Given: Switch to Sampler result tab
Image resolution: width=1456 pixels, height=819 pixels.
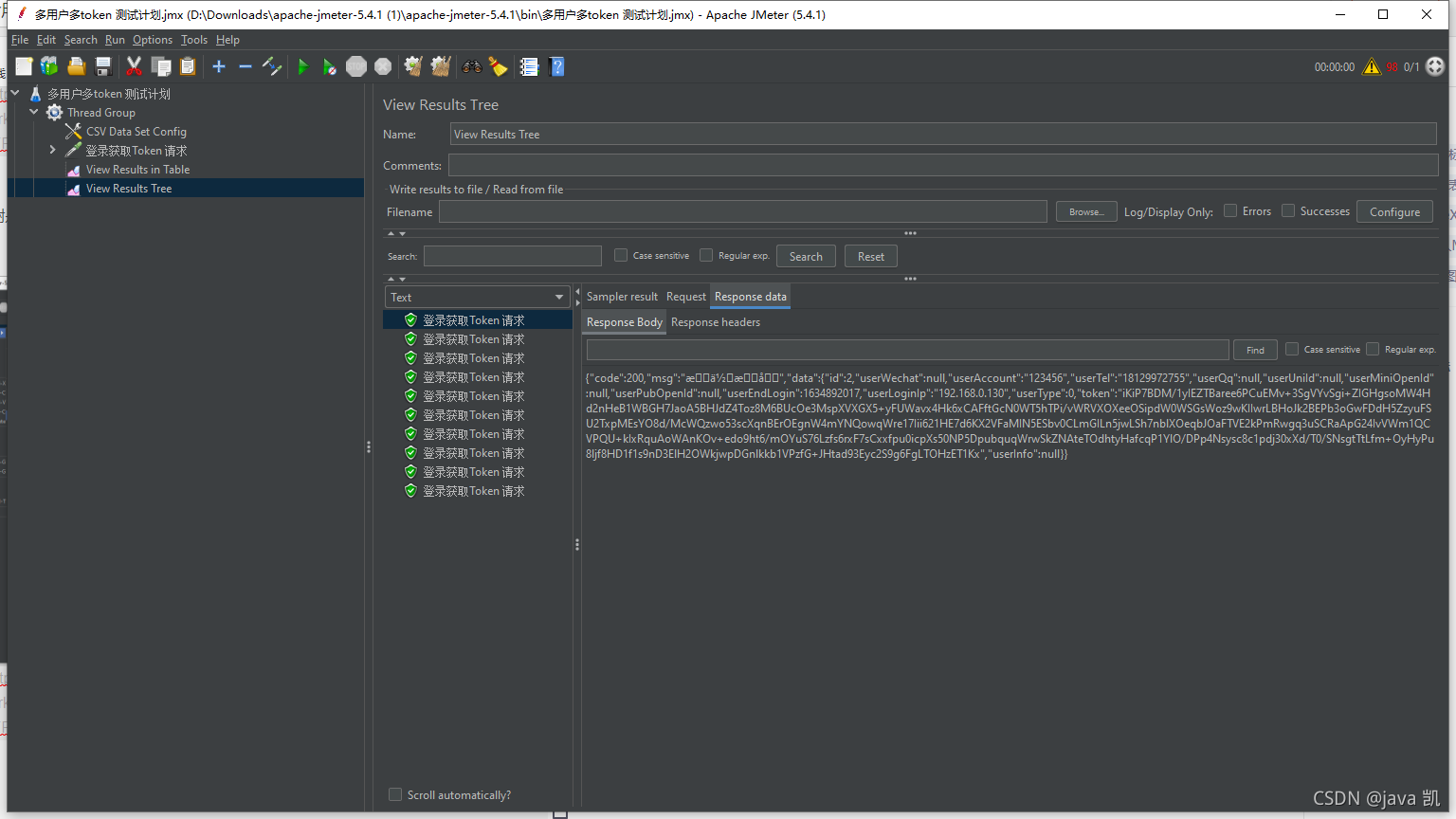Looking at the screenshot, I should pyautogui.click(x=622, y=297).
